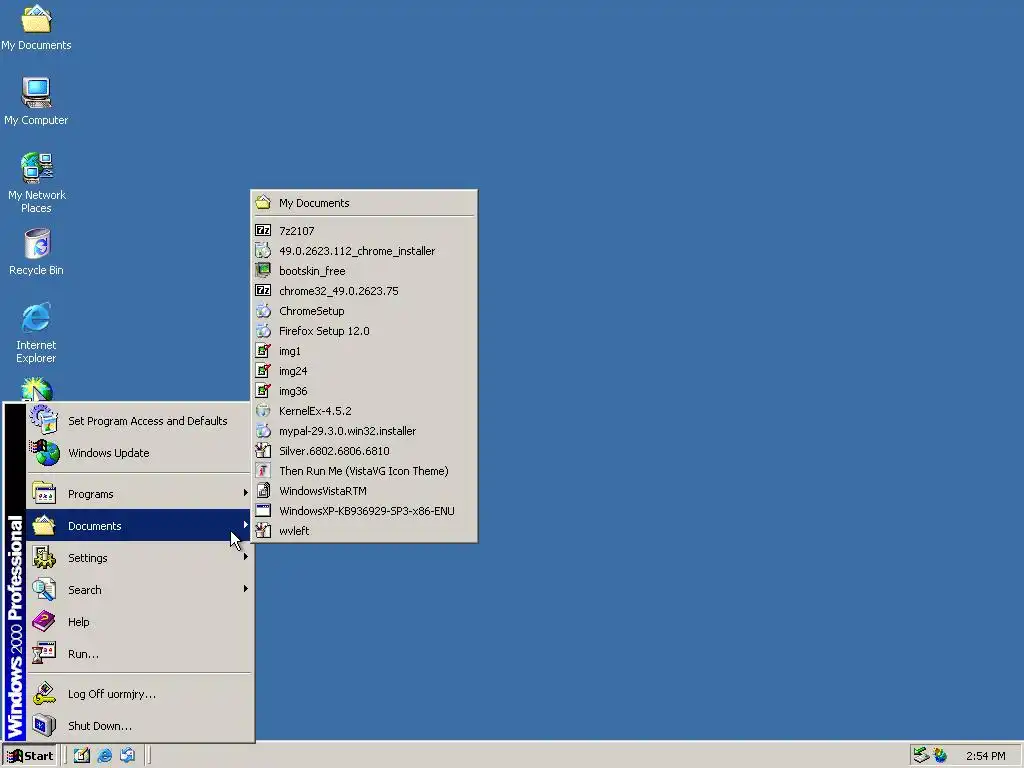The image size is (1024, 768).
Task: Click the Set Program Access and Defaults label
Action: tap(148, 421)
